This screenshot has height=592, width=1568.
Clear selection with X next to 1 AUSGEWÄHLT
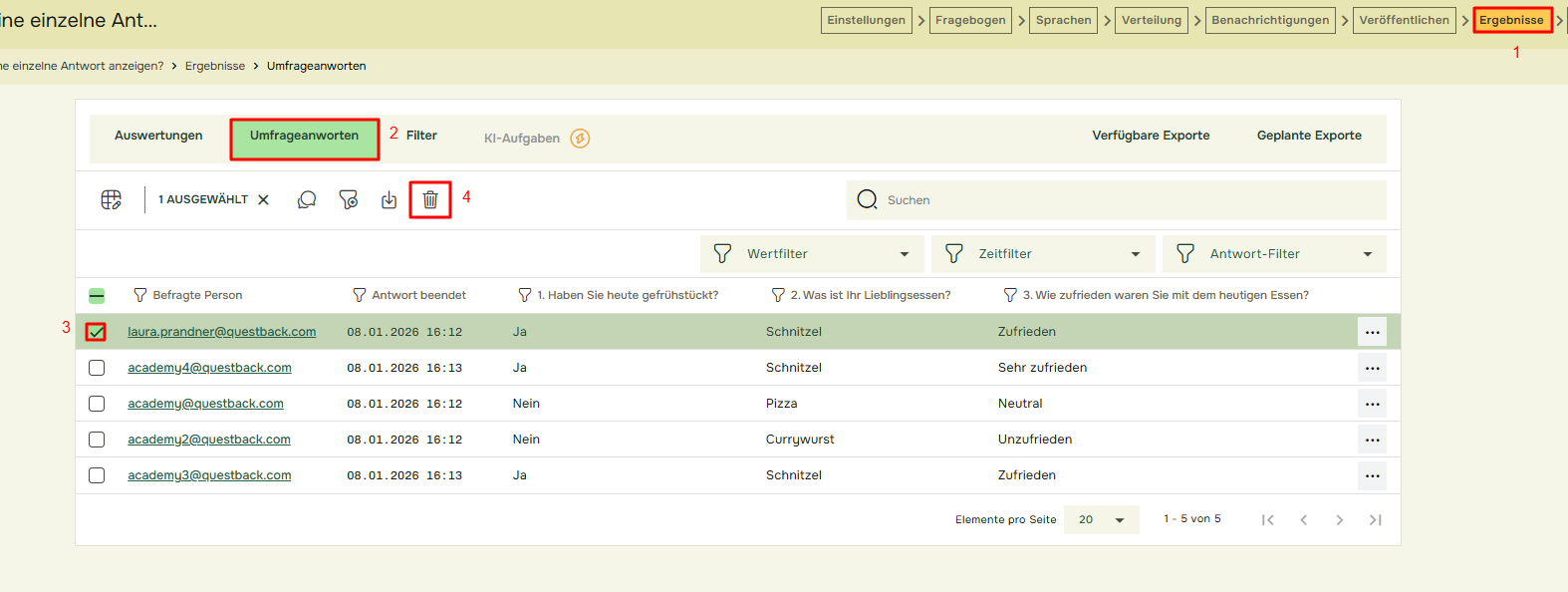[264, 199]
